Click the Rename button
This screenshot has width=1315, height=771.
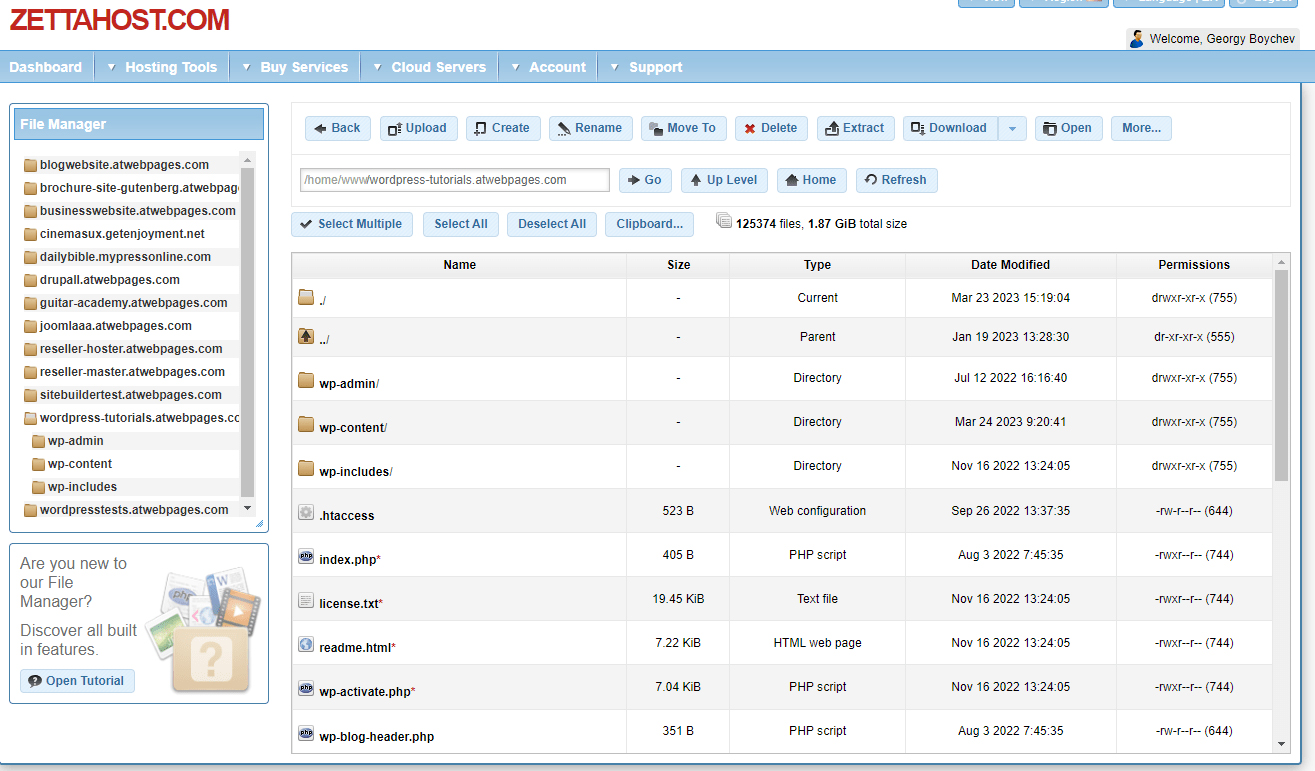(x=590, y=128)
